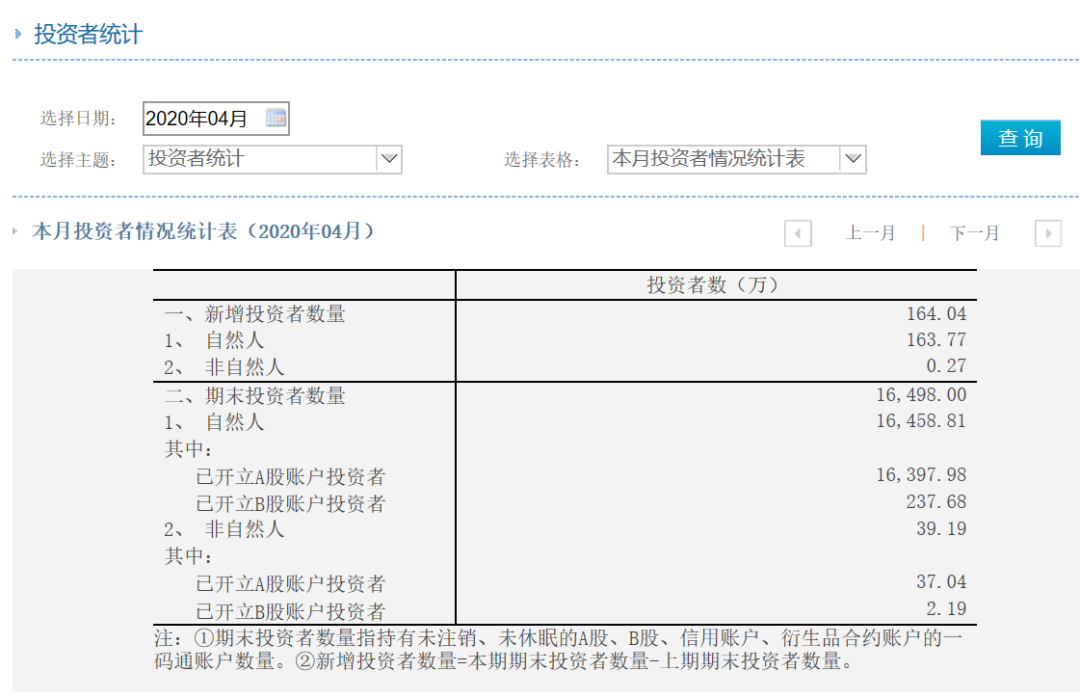Focus the 2020年04月 date input field
The width and height of the screenshot is (1080, 698).
pos(202,118)
